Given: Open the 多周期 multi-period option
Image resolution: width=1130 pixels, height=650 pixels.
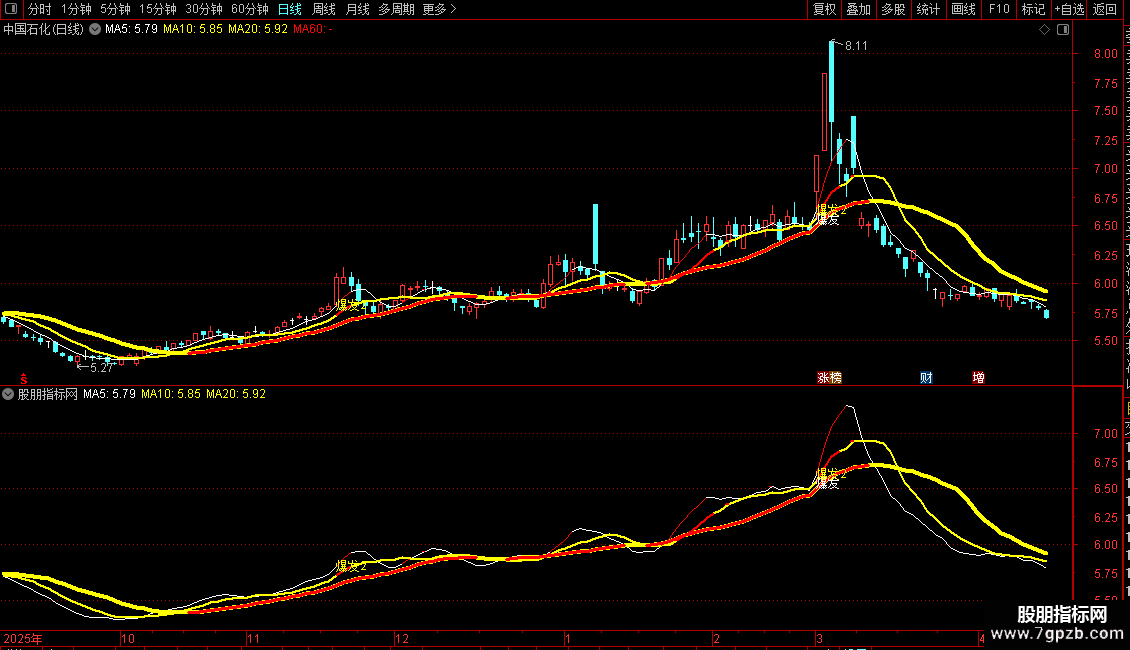Looking at the screenshot, I should [396, 9].
